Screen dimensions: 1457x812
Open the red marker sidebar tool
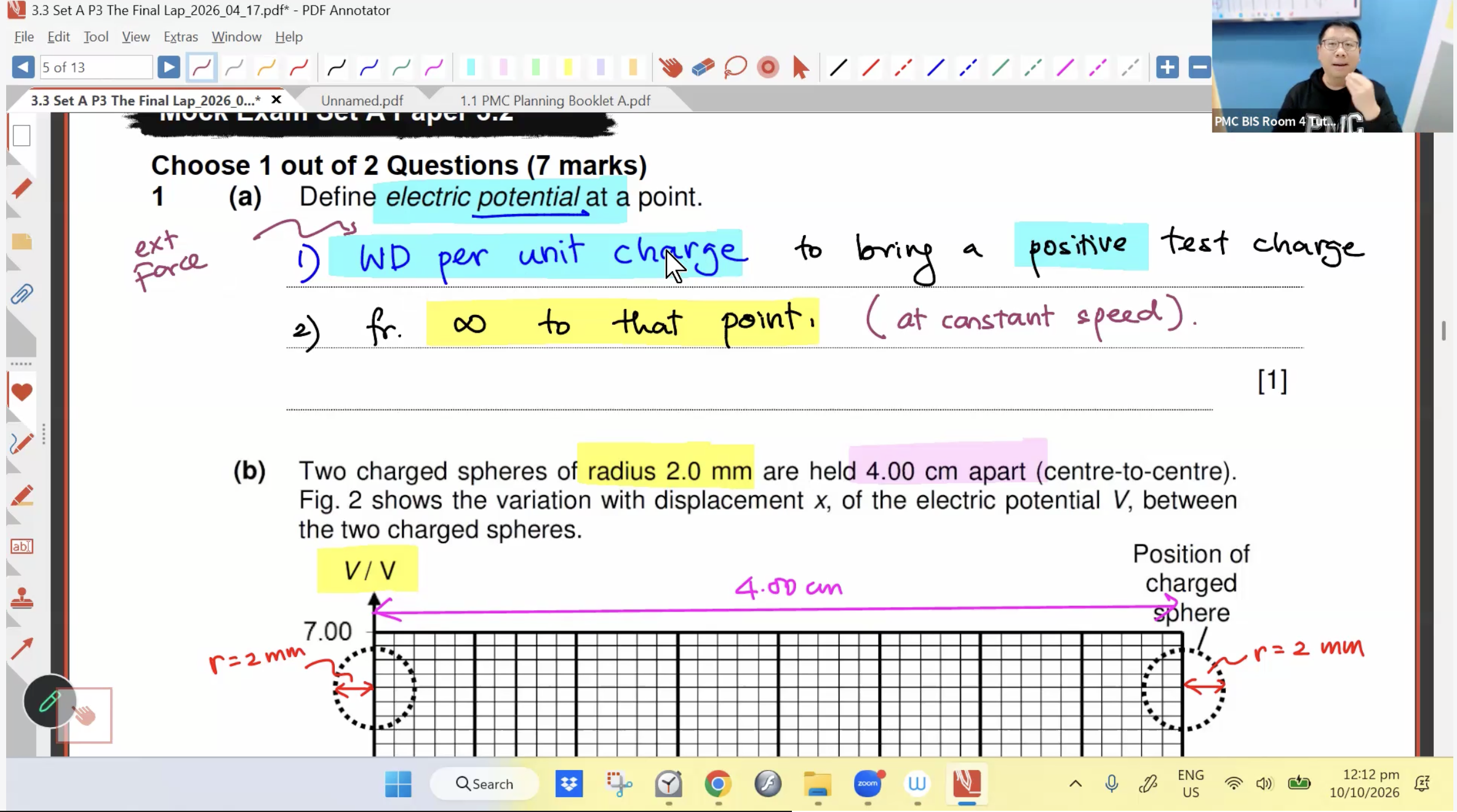point(22,189)
